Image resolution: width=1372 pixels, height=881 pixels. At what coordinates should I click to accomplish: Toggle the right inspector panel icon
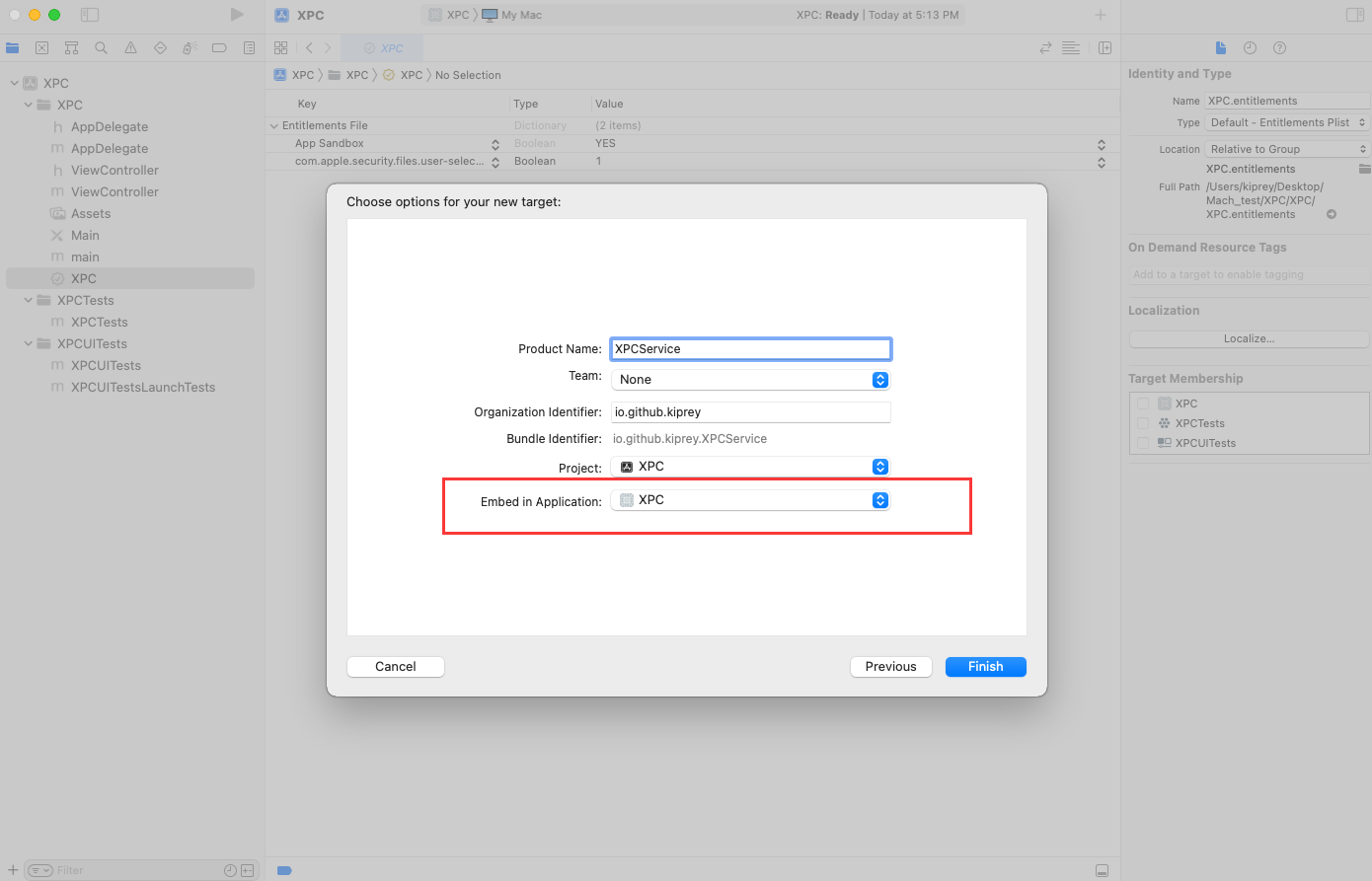click(1354, 15)
